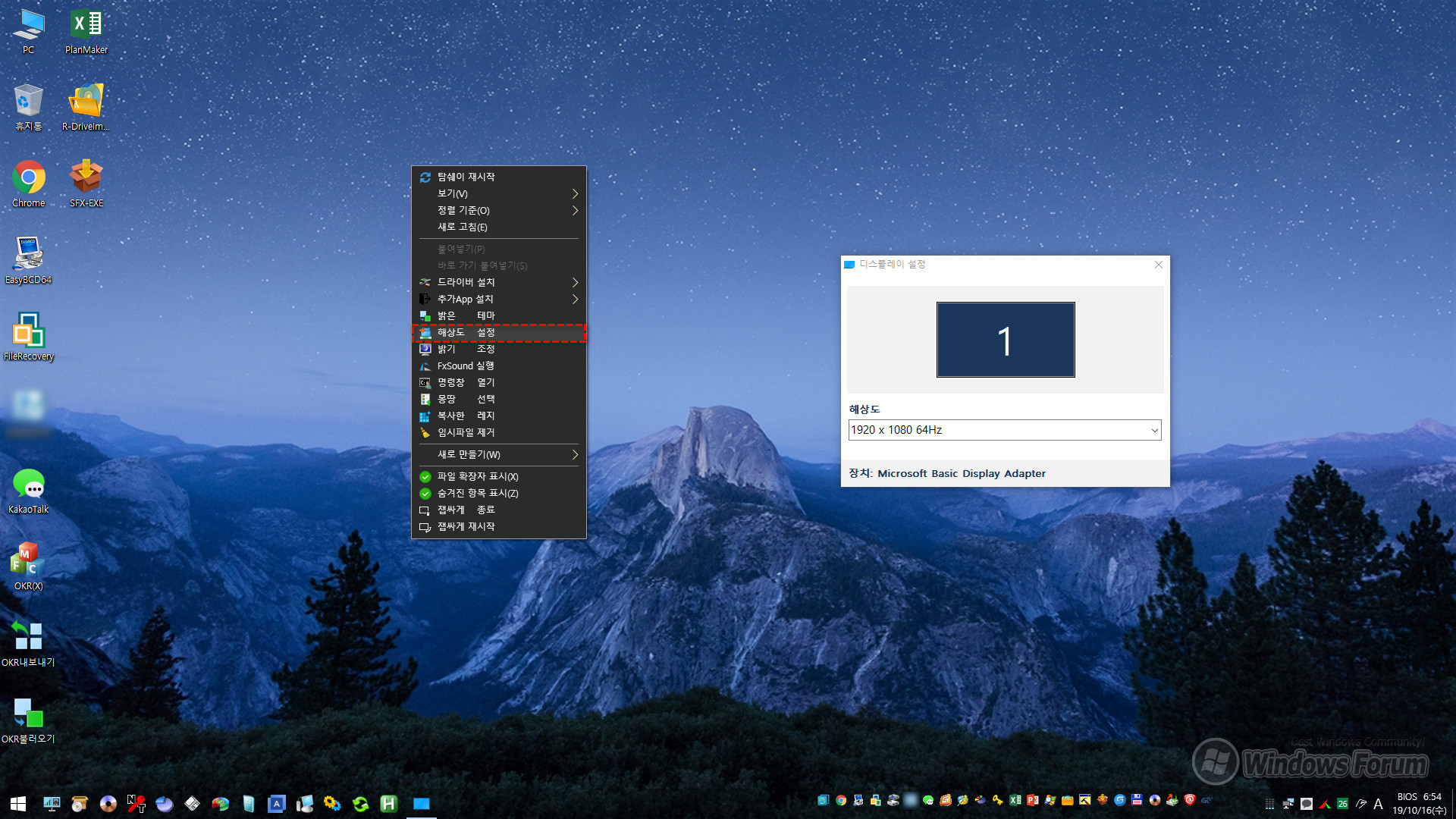Viewport: 1456px width, 819px height.
Task: Select the OKR불러오기 desktop icon
Action: [x=29, y=720]
